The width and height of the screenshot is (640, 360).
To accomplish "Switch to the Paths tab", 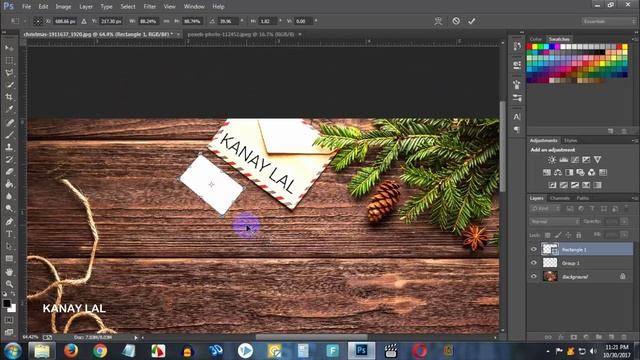I will pyautogui.click(x=582, y=198).
